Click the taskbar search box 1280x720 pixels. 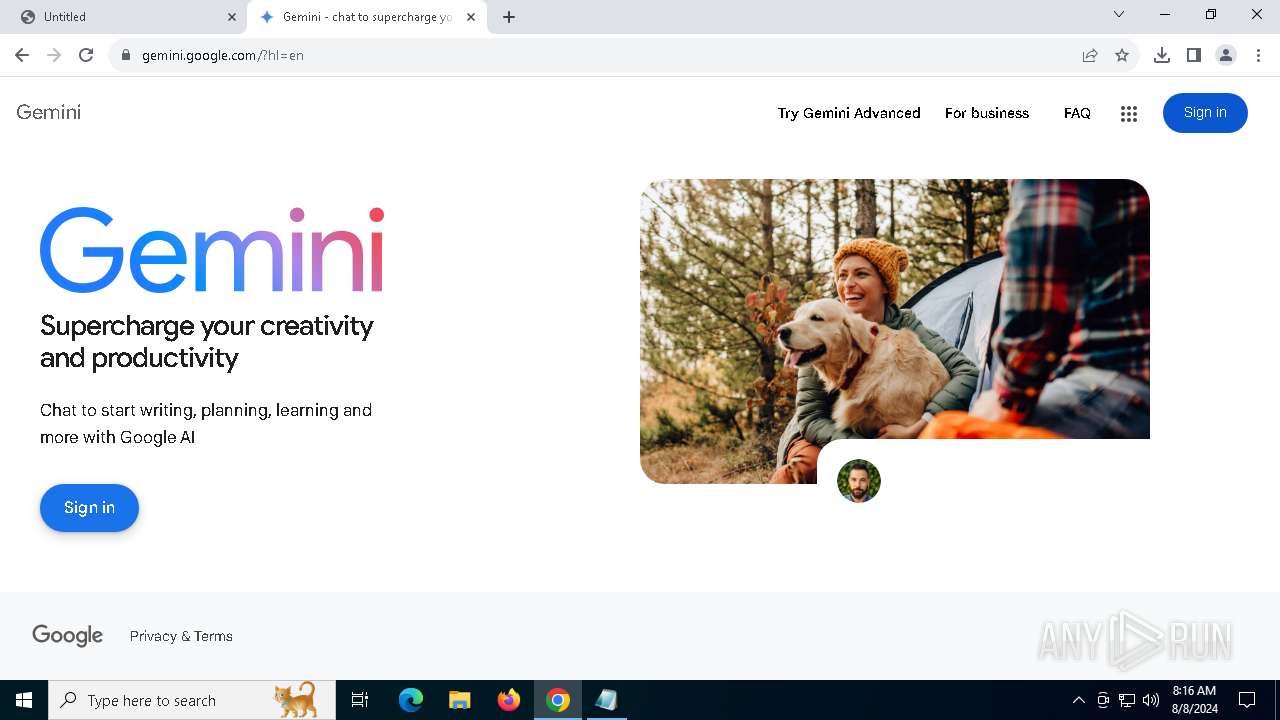[192, 700]
